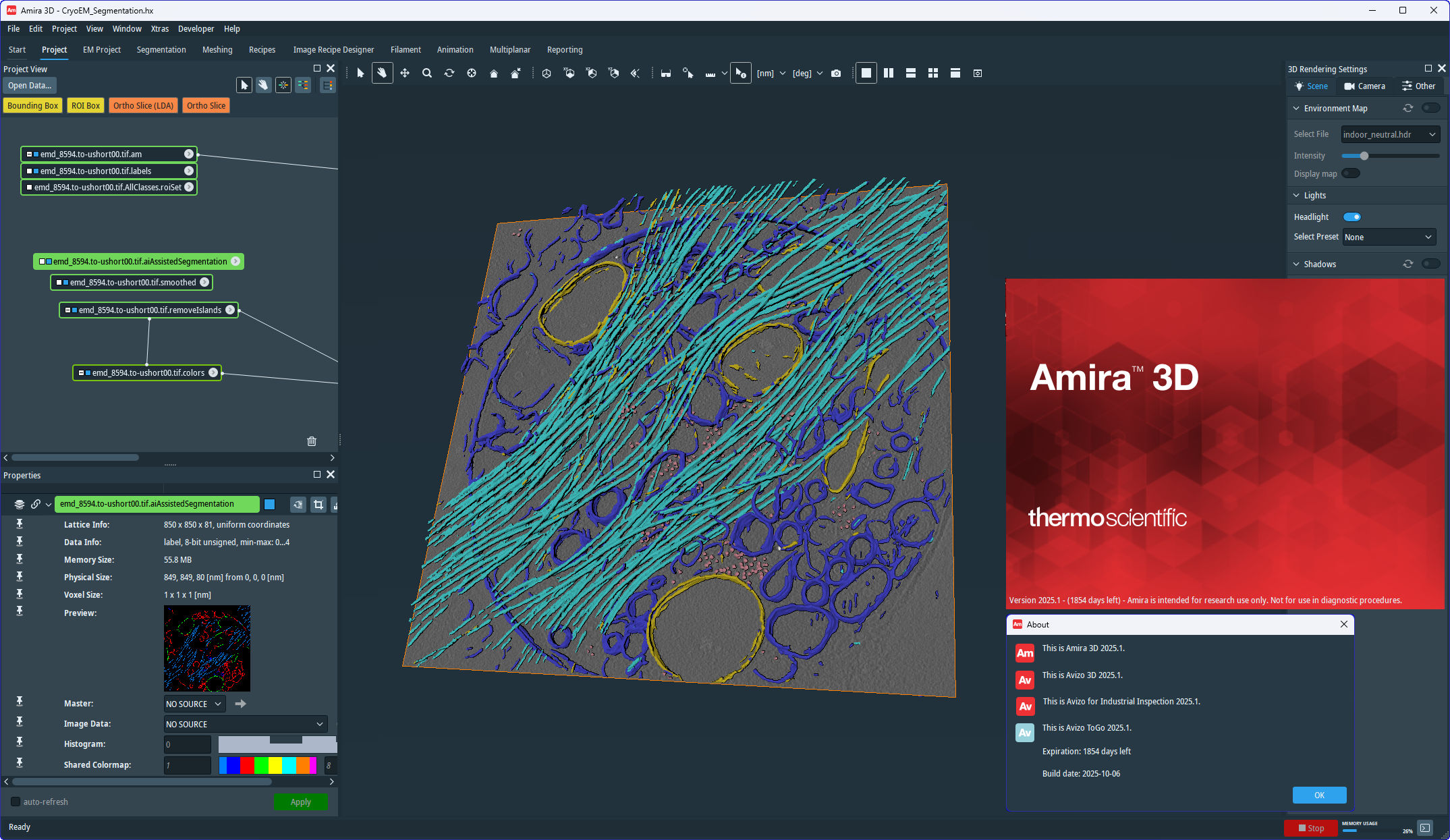The width and height of the screenshot is (1450, 840).
Task: Select the hand trackball tool in viewer toolbar
Action: point(382,73)
